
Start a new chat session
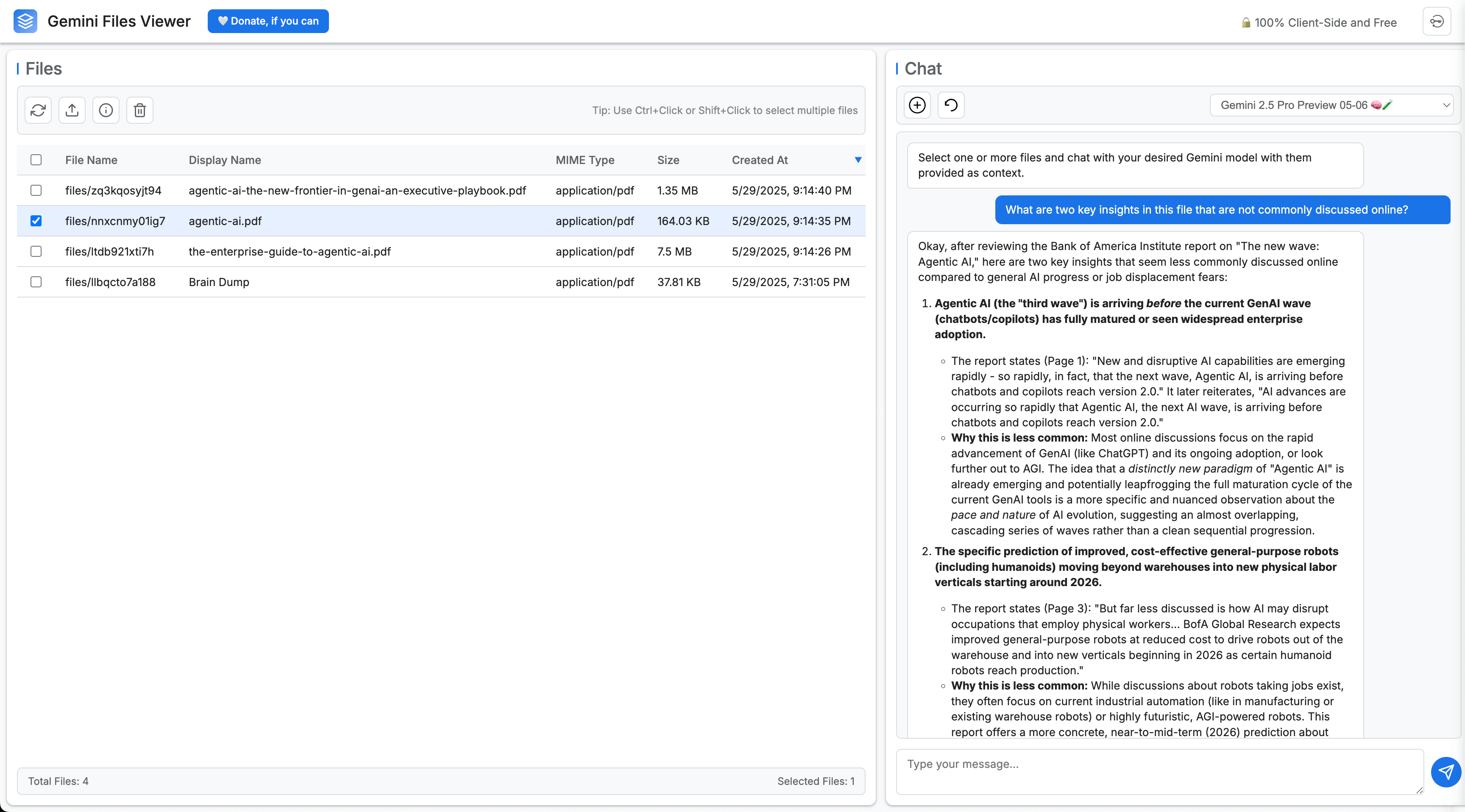[917, 105]
